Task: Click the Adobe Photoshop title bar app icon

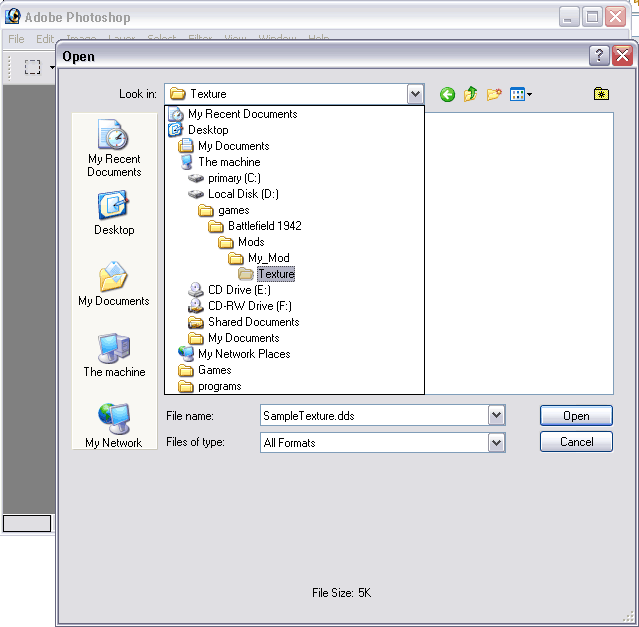Action: pyautogui.click(x=13, y=16)
